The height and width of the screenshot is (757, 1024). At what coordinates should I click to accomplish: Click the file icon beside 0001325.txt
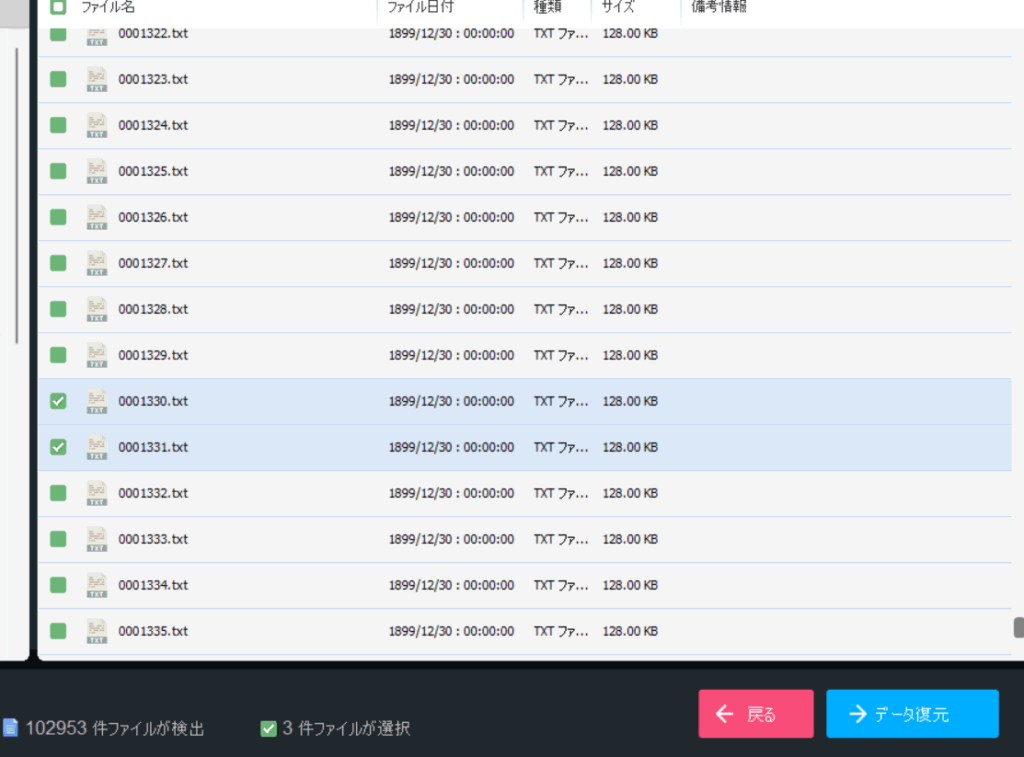(96, 171)
